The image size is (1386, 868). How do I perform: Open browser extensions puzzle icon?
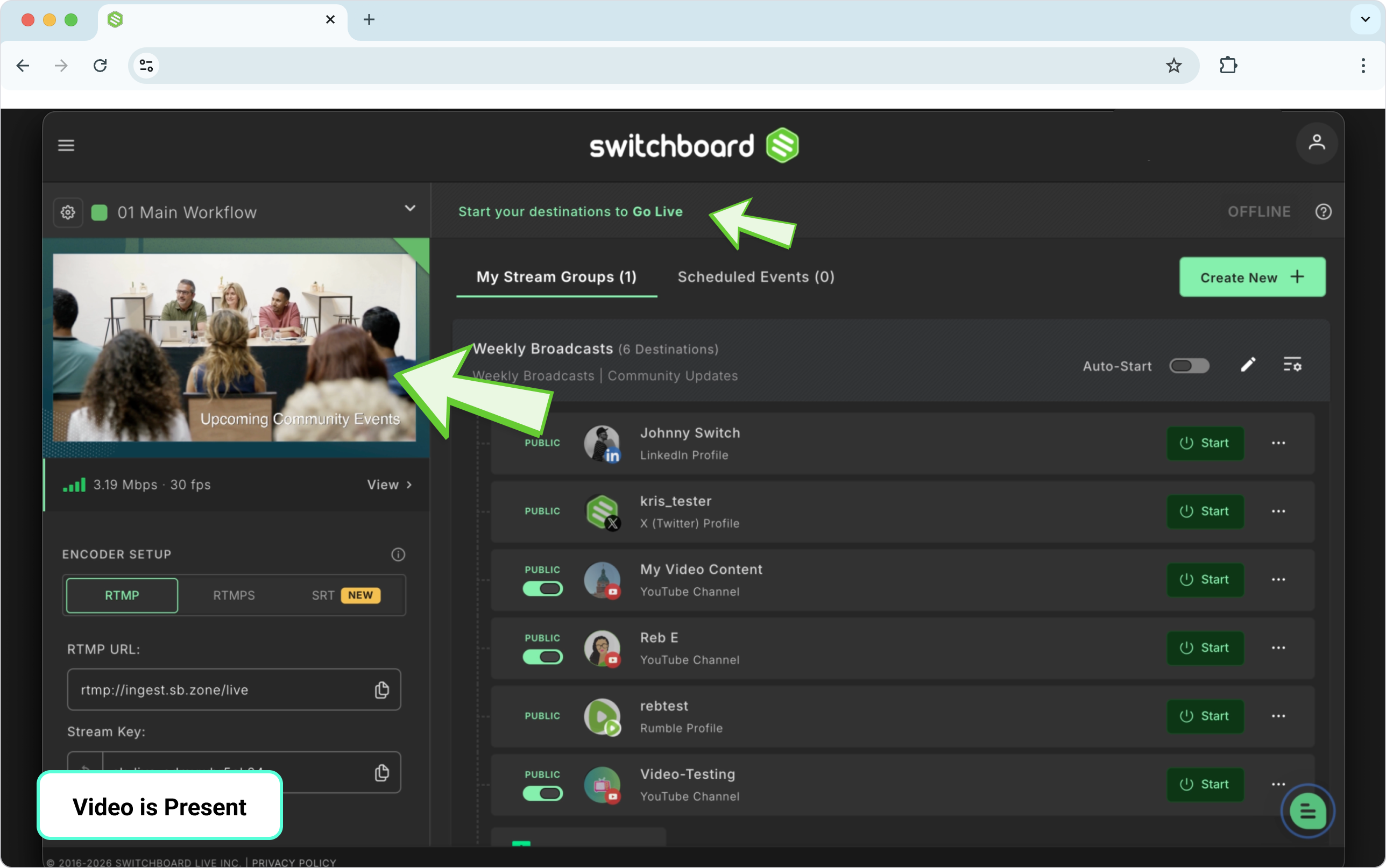pyautogui.click(x=1228, y=66)
